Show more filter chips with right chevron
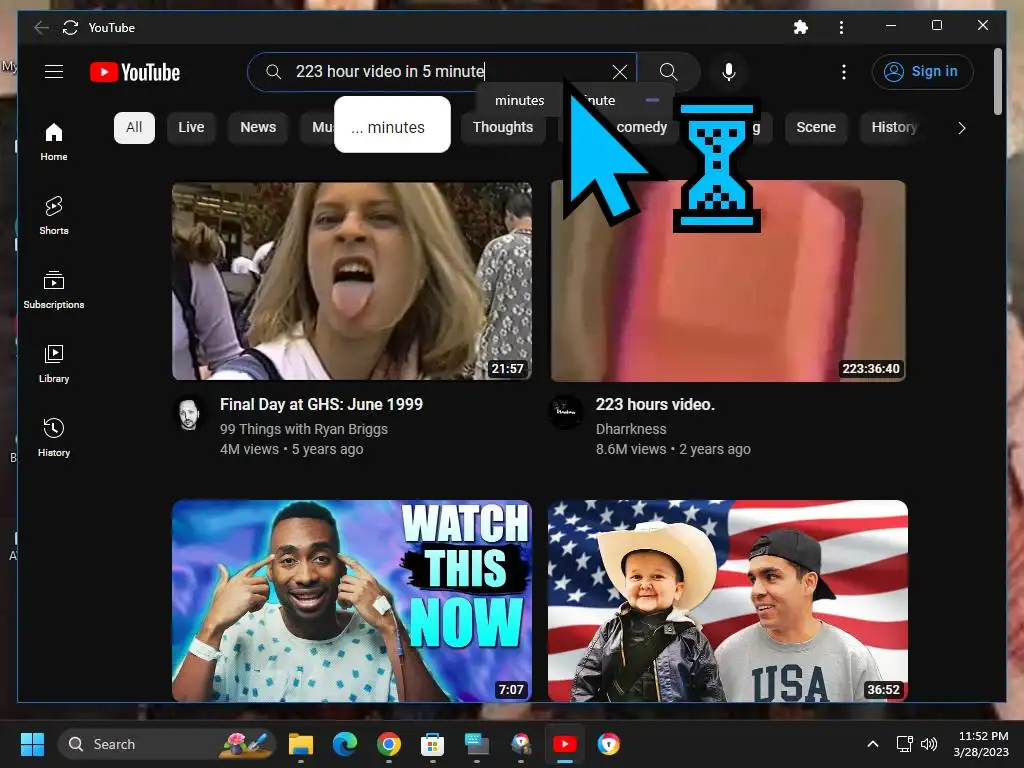 click(961, 128)
